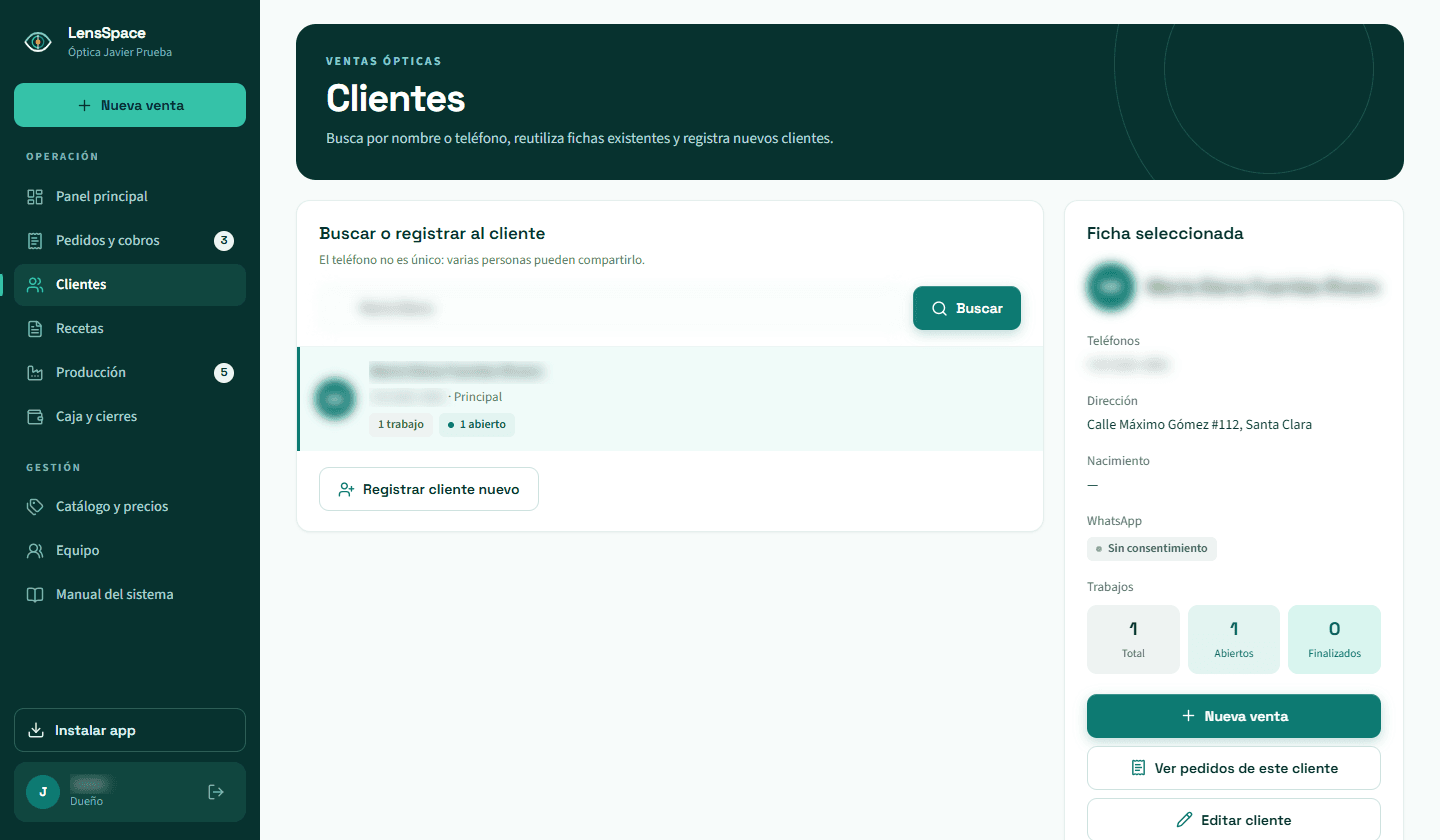Click address 'Calle Máximo Gómez #112, Santa Clara'

pyautogui.click(x=1199, y=425)
